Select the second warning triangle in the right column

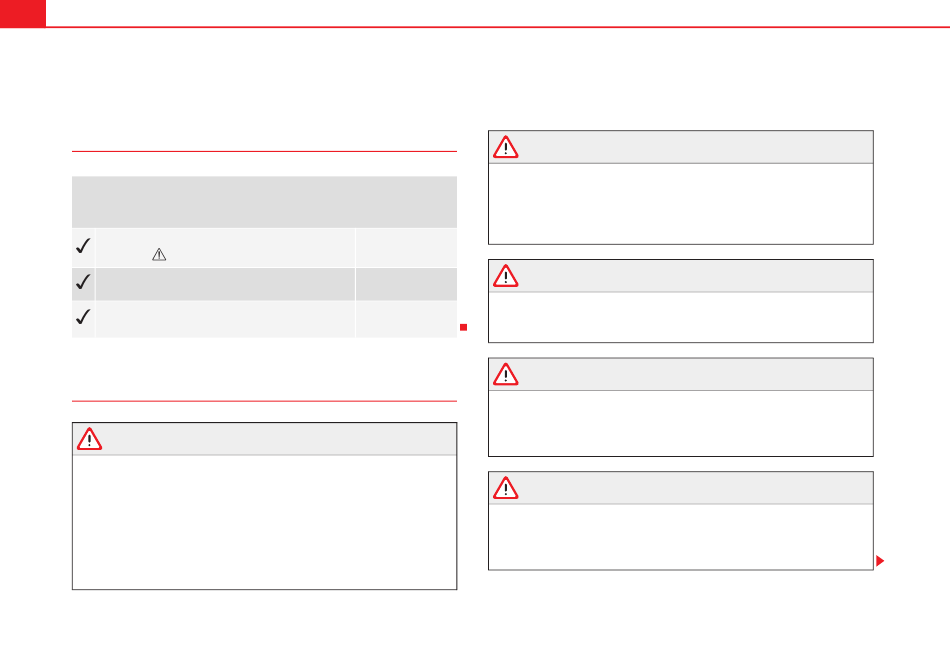(506, 276)
